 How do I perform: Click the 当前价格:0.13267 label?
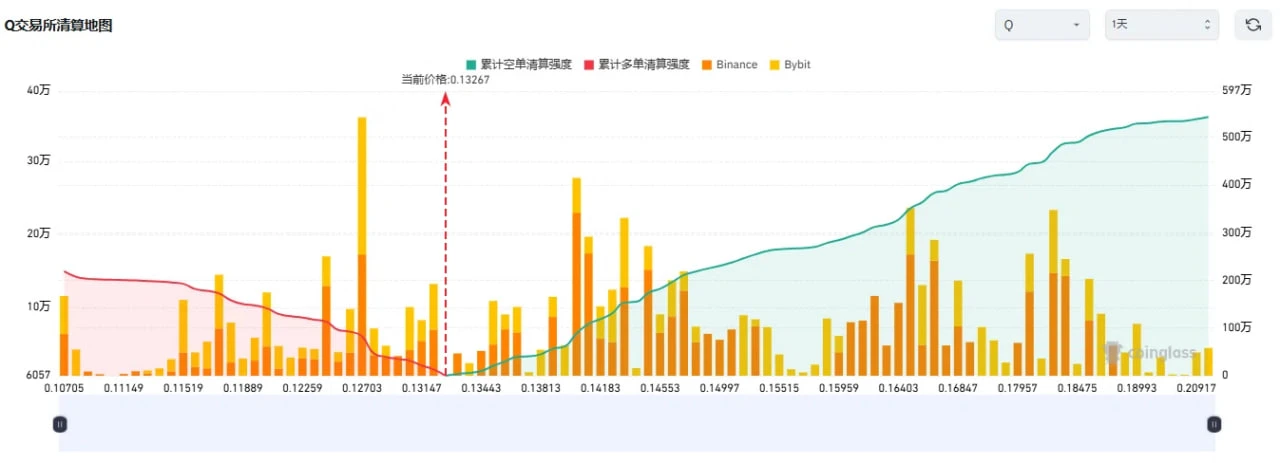445,79
